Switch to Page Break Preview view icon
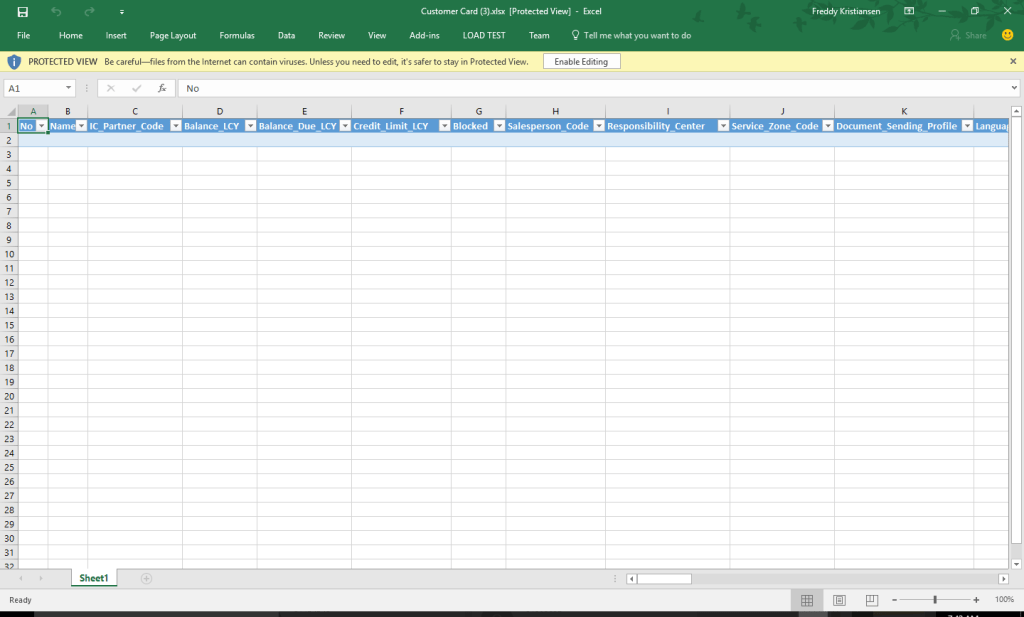This screenshot has width=1024, height=617. click(x=871, y=600)
